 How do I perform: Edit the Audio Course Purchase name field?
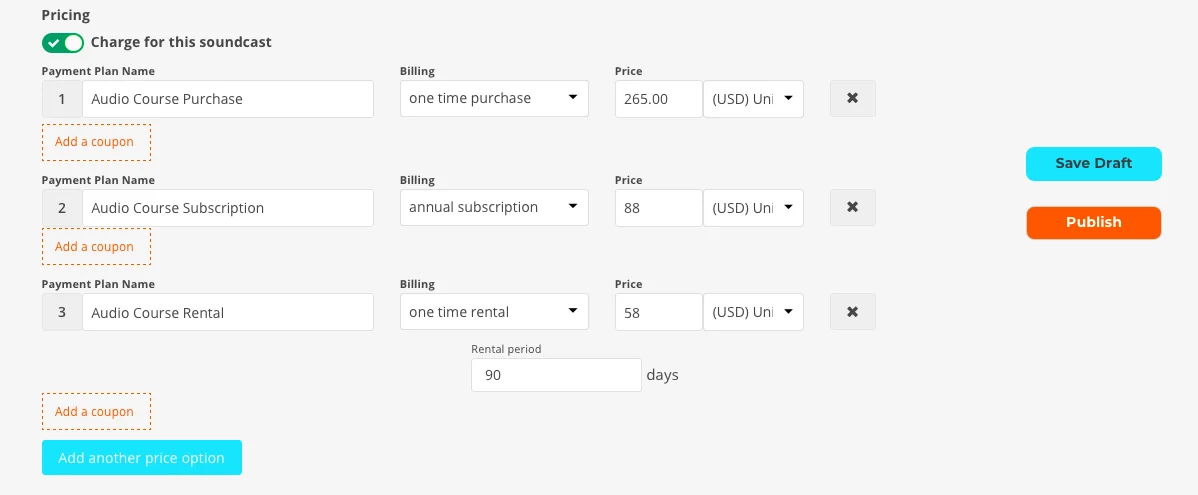[x=228, y=99]
